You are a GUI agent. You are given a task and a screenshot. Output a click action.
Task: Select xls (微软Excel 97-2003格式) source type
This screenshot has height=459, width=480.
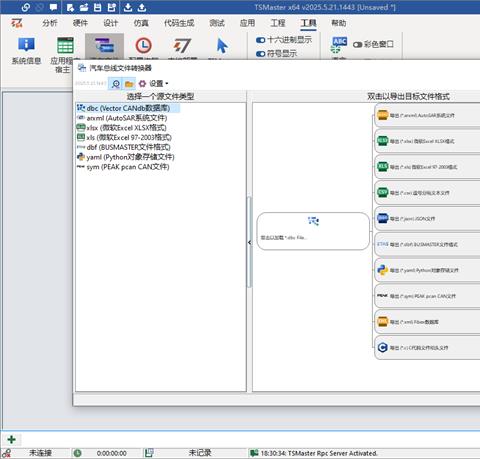point(124,137)
